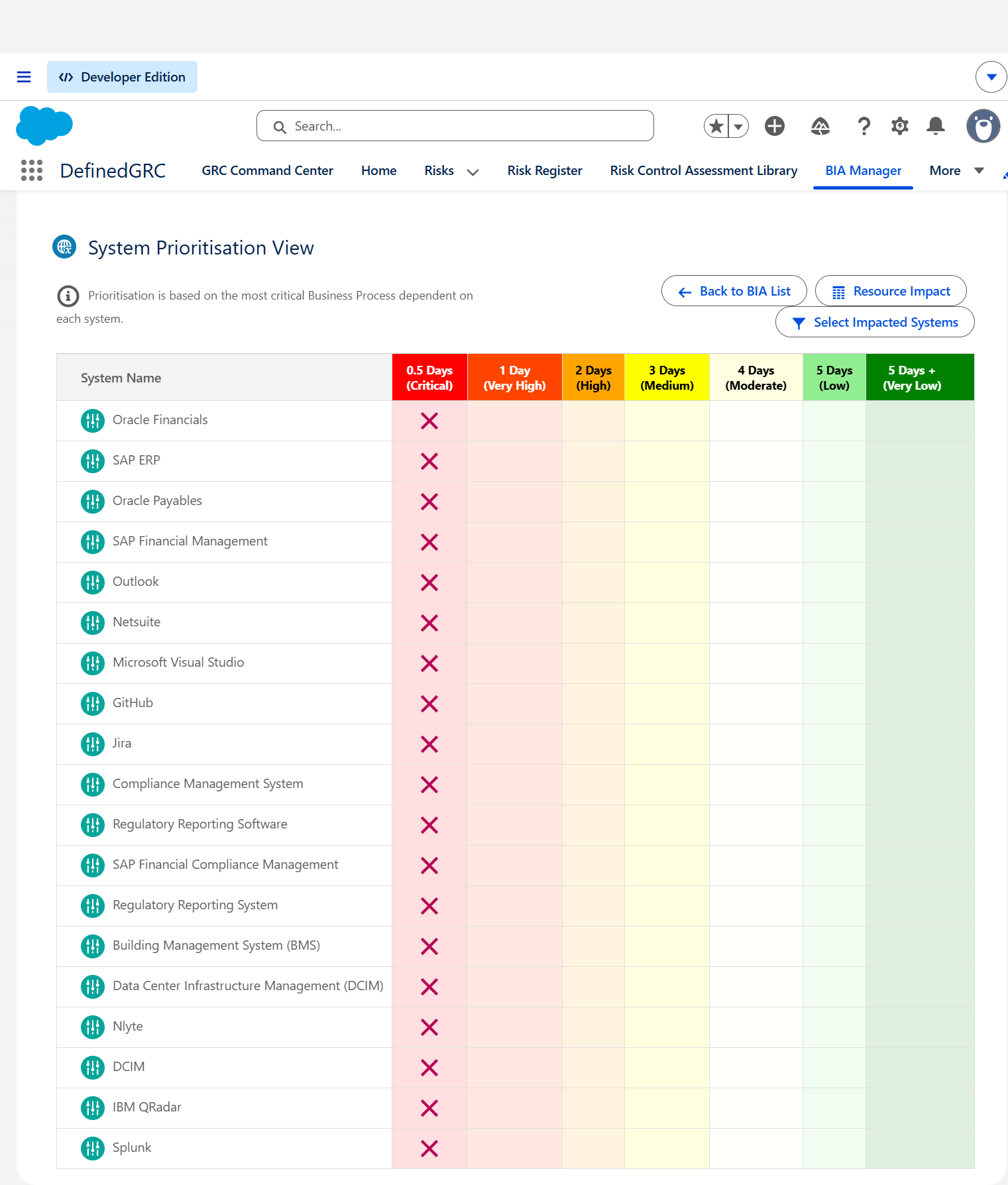Click the Oracle Financials system icon
1008x1185 pixels.
93,420
